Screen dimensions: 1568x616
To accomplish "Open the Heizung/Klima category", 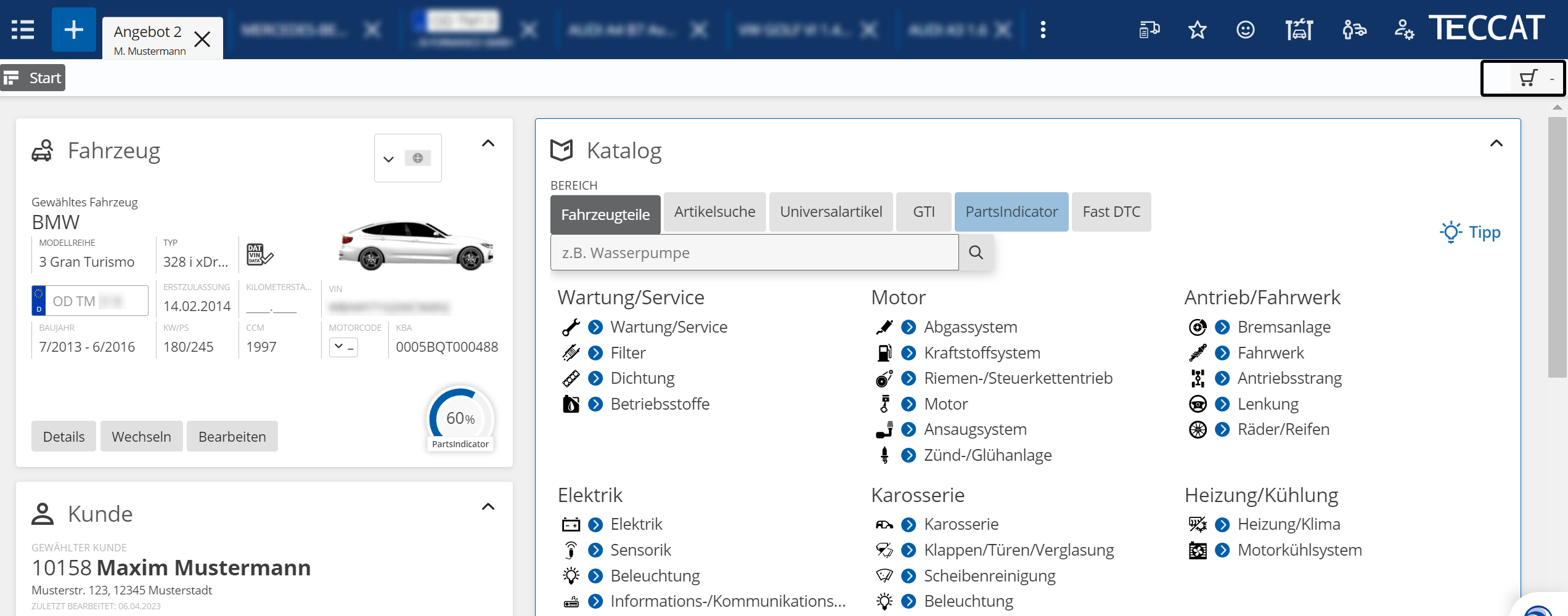I will (1289, 524).
